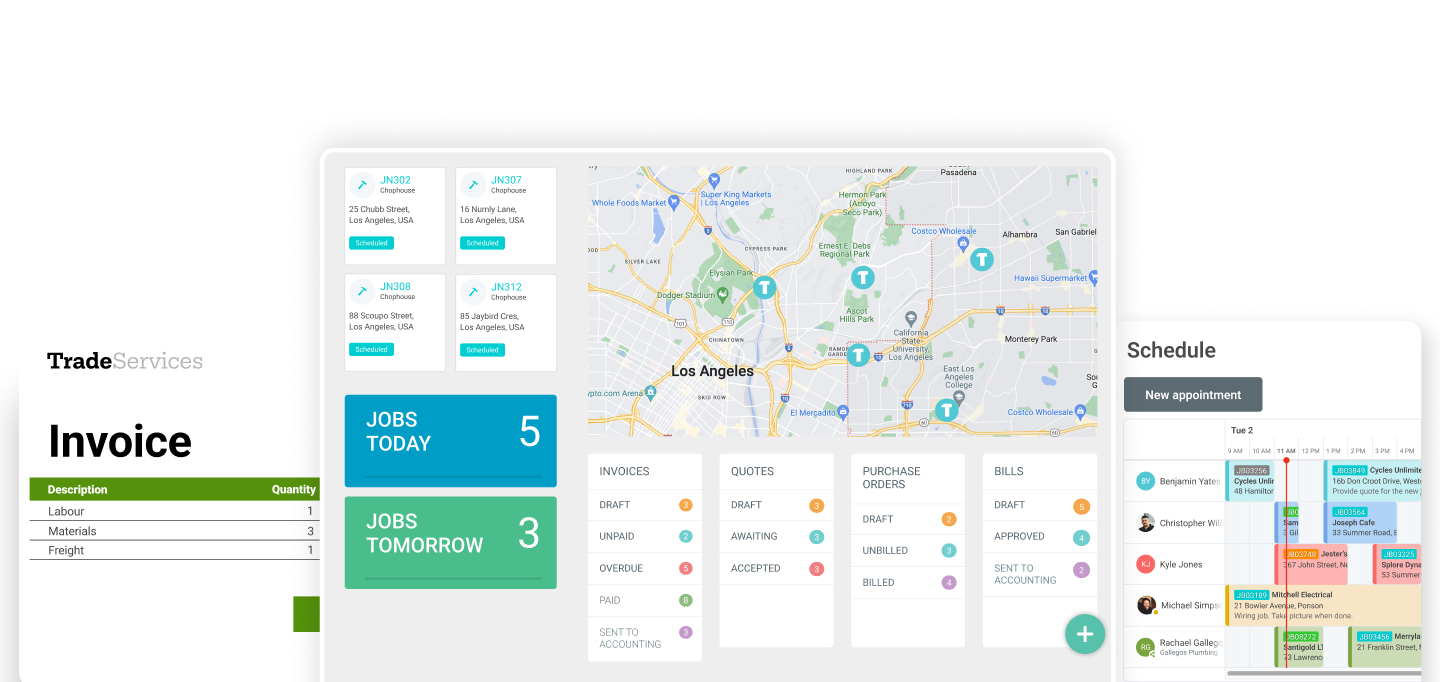Open appointment JB03256 in the Schedule

click(x=1250, y=481)
